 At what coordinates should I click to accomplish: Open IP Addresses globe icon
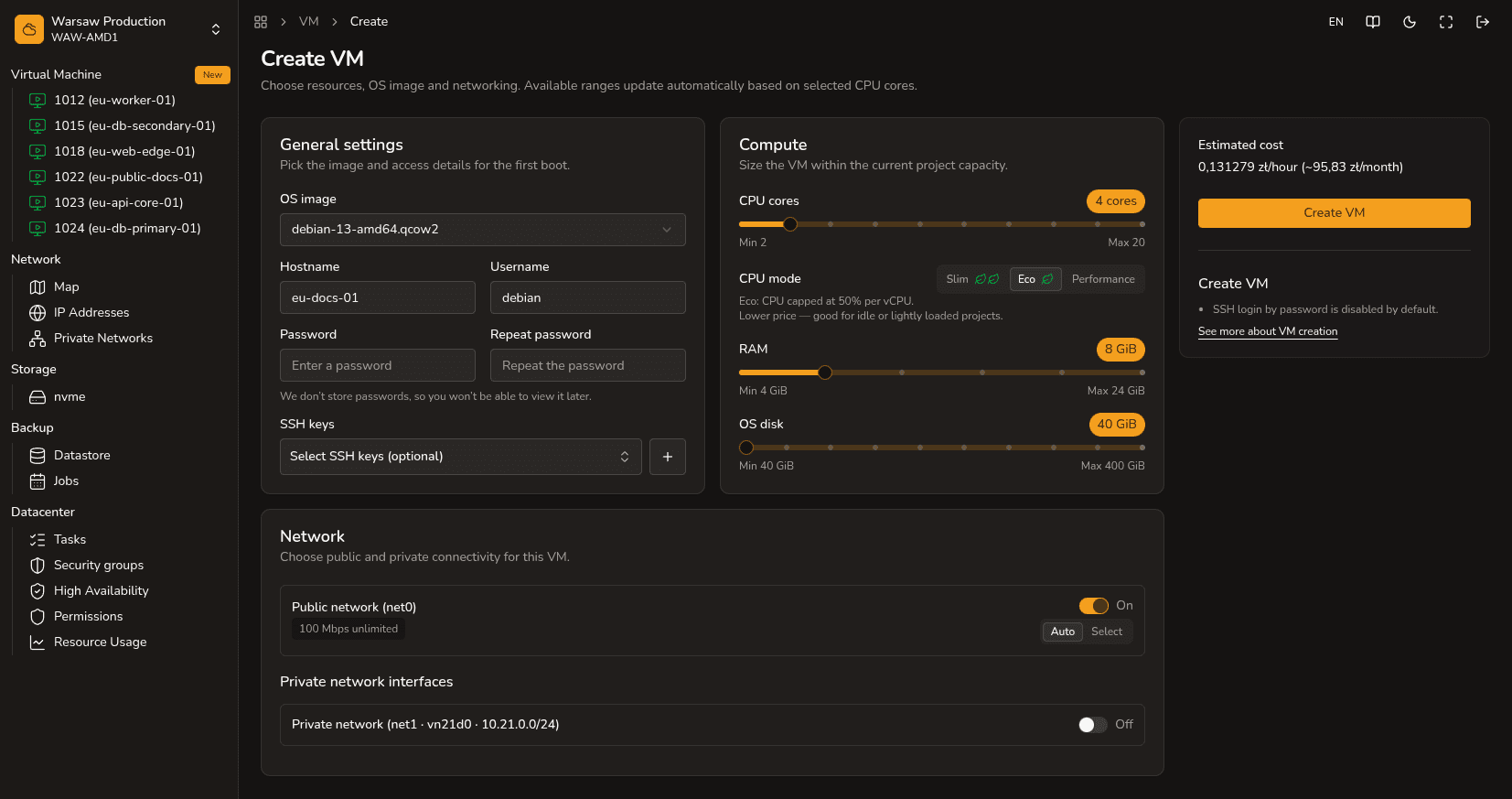[x=38, y=312]
